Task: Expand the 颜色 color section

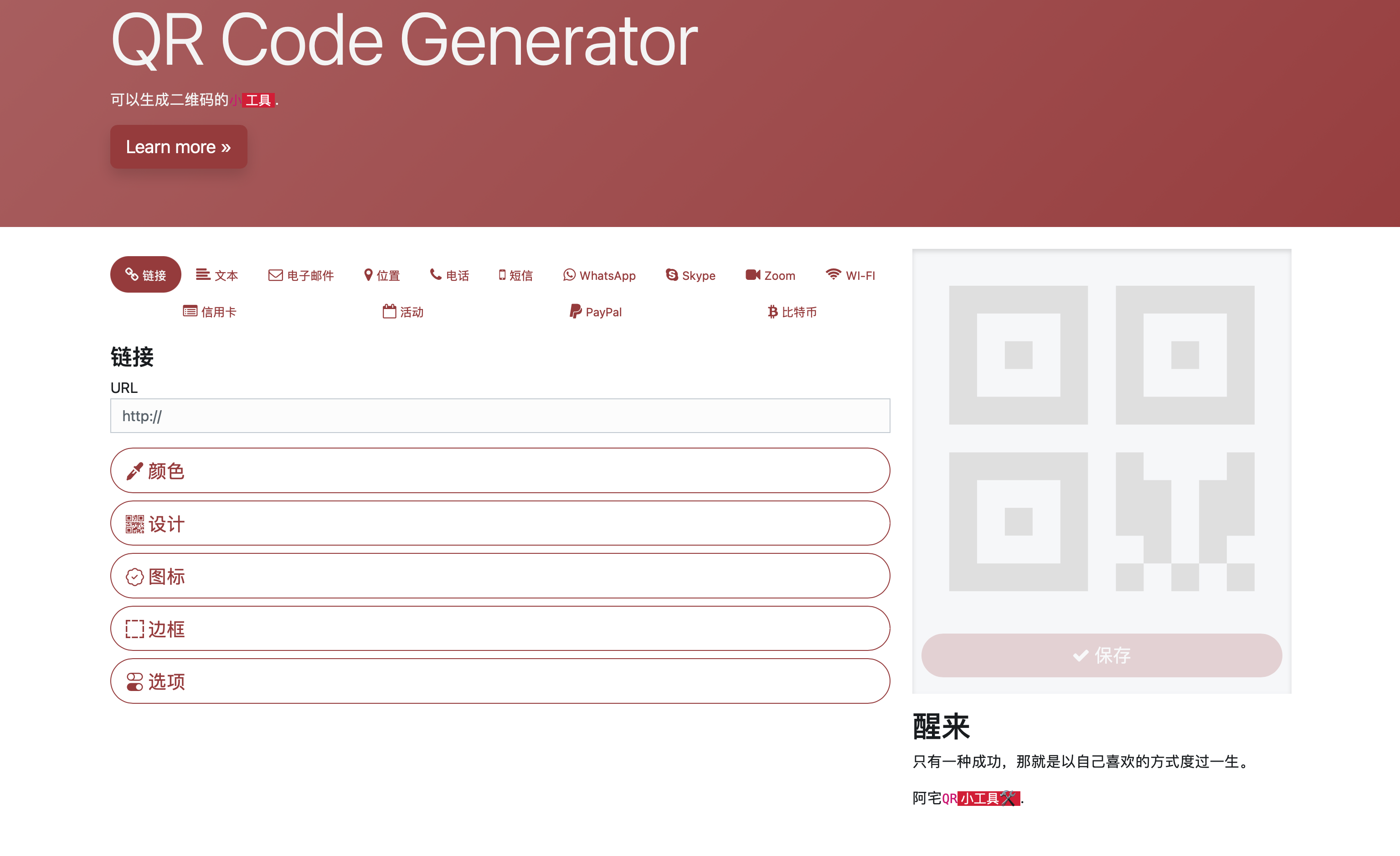Action: pos(500,471)
